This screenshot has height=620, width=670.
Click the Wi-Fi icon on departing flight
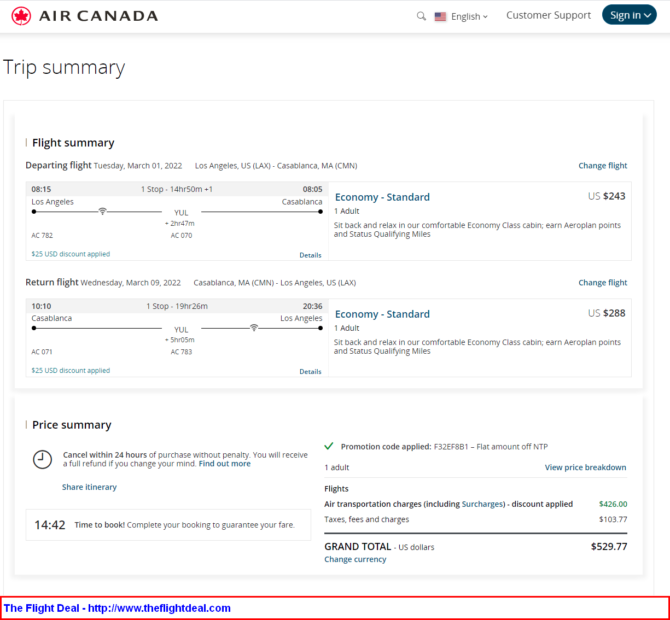(102, 211)
